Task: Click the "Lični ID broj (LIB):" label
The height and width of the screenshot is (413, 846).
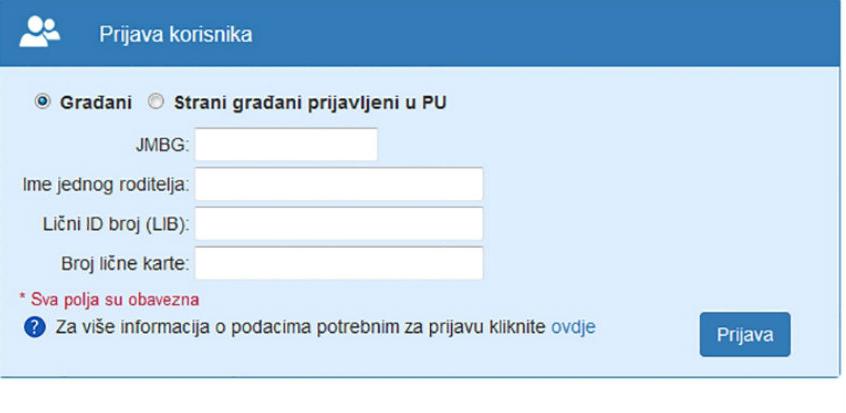Action: (111, 224)
